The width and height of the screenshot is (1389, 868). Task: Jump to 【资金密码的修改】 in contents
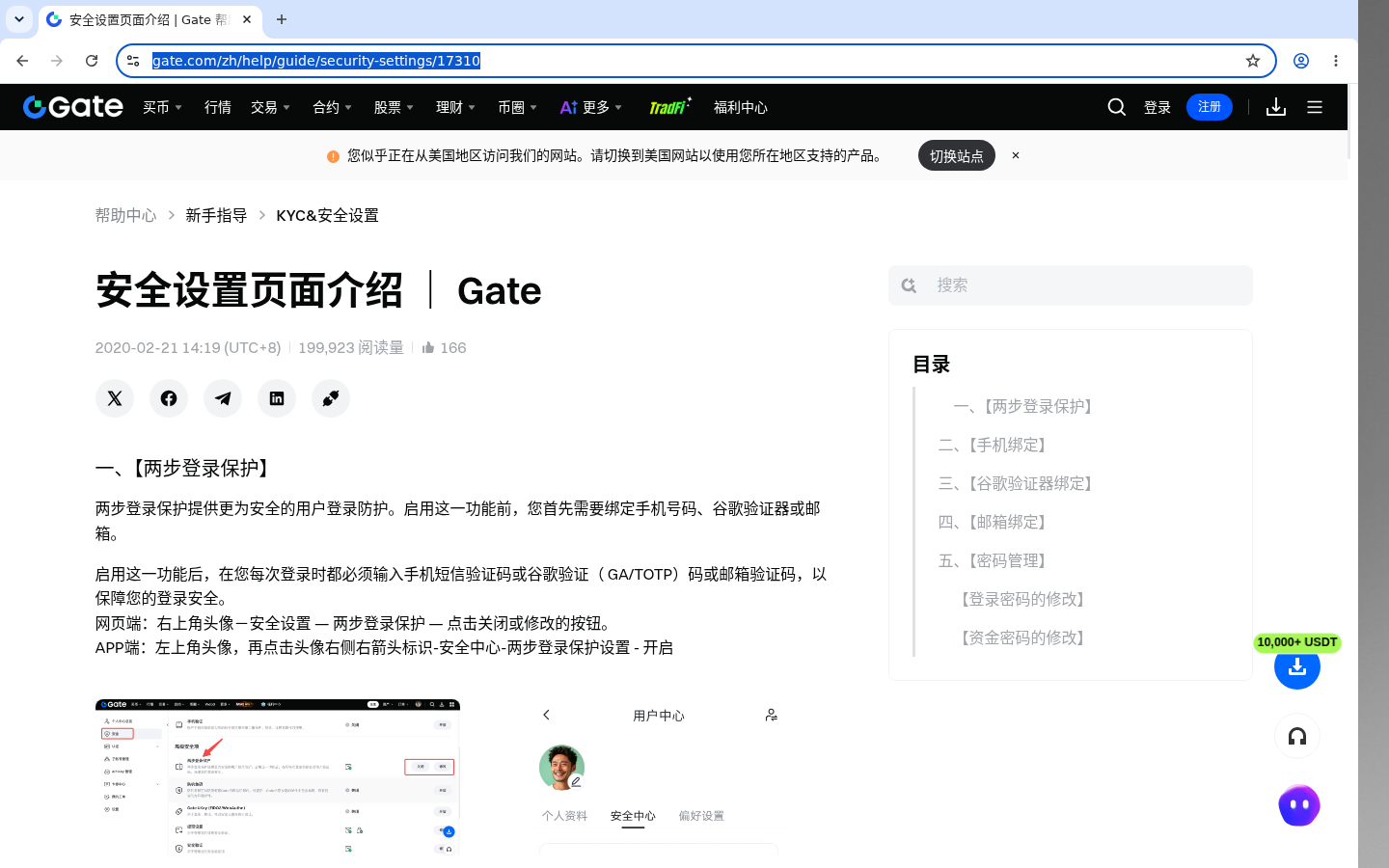[x=1022, y=637]
